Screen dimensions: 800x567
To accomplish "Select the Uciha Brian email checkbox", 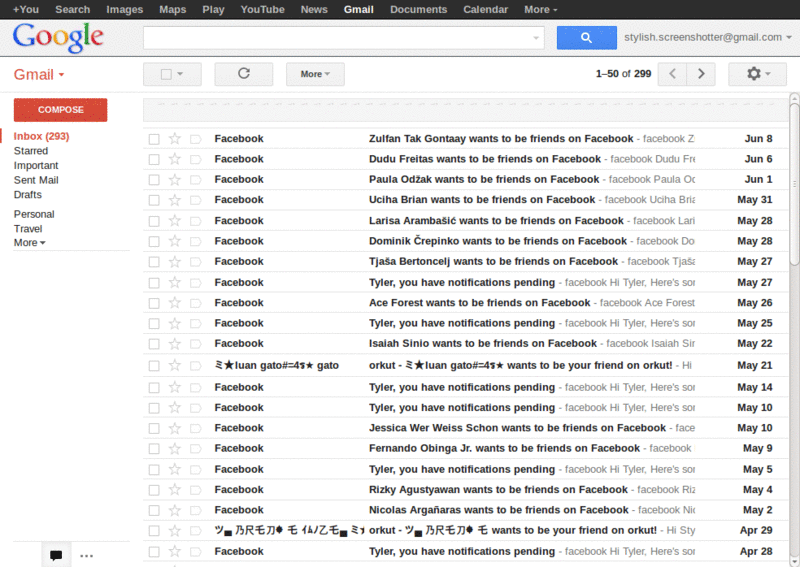I will point(154,200).
